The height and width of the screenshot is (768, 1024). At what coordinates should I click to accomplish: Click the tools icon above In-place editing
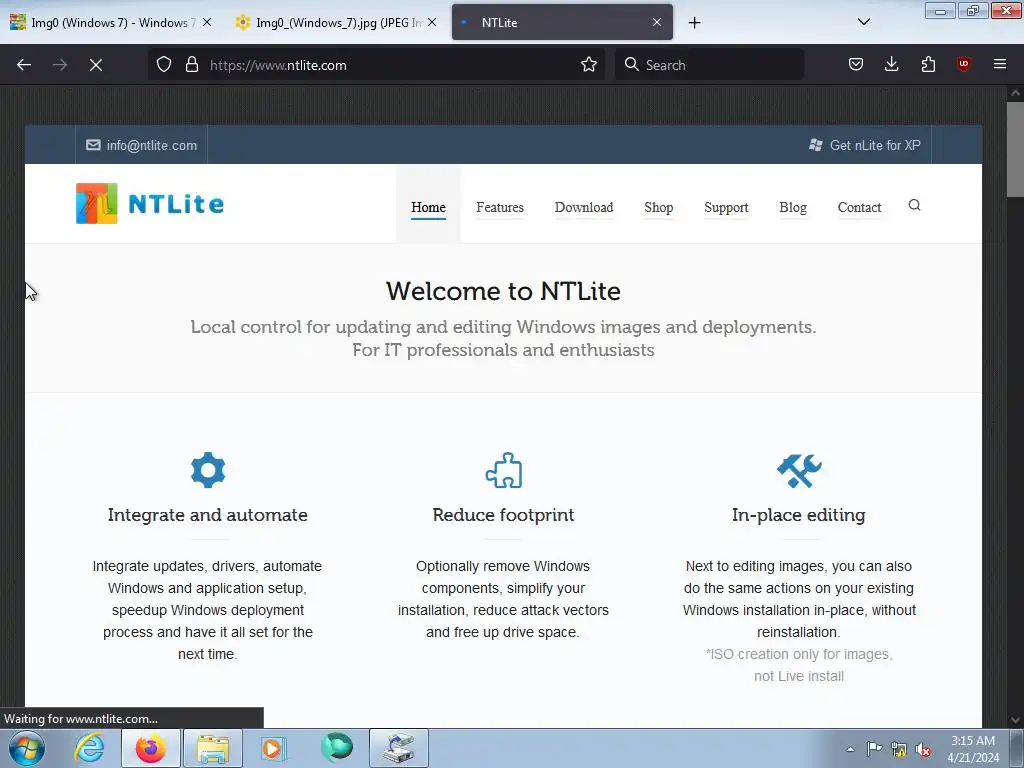tap(799, 470)
